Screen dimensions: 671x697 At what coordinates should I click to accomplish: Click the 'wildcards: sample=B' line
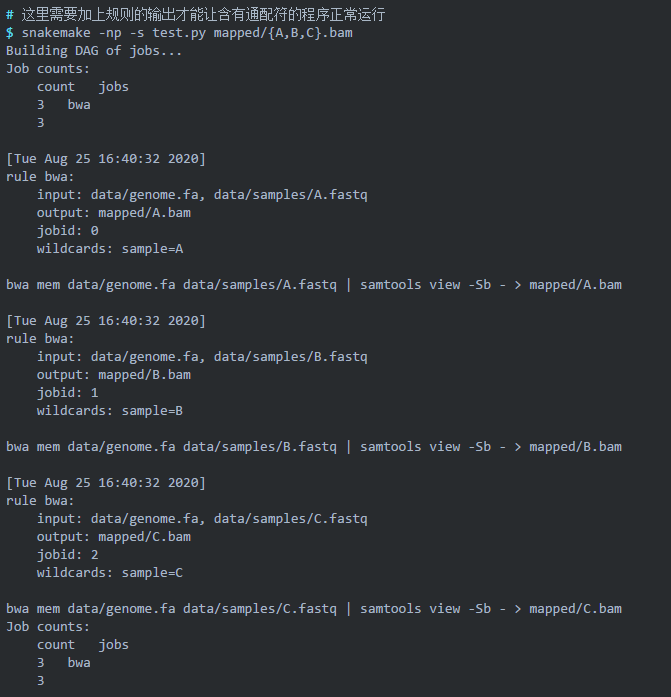(110, 411)
